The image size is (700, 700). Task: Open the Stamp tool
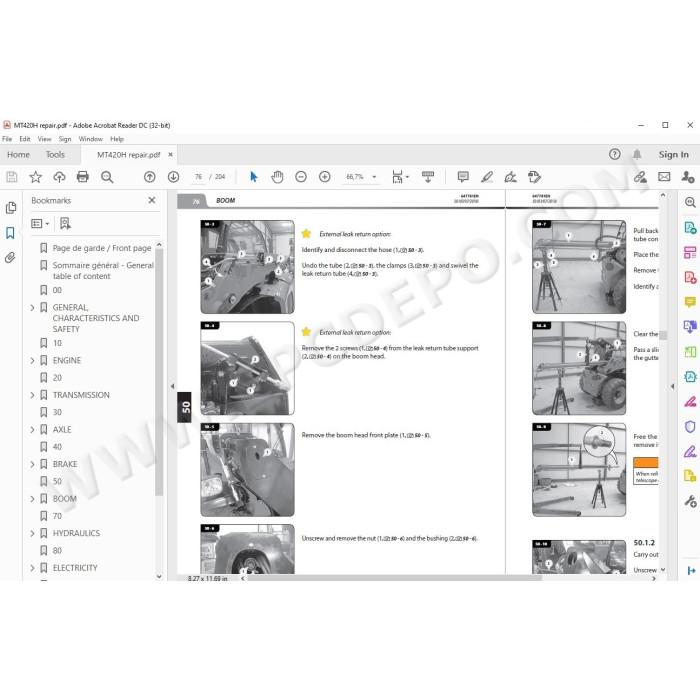click(x=534, y=177)
